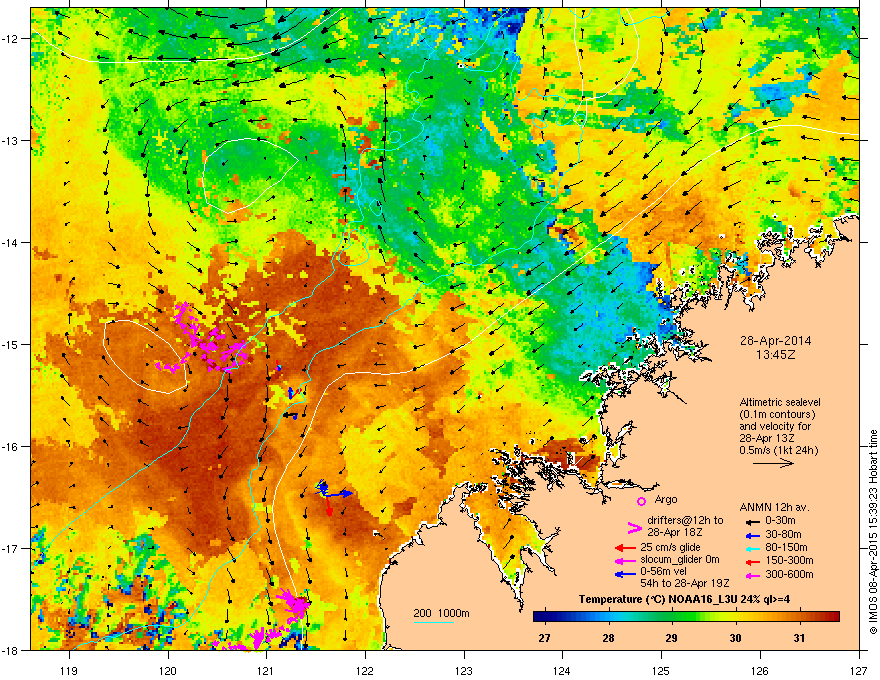Image resolution: width=880 pixels, height=680 pixels.
Task: Click magenta glider track near 121.3E 17.6S
Action: [x=293, y=605]
